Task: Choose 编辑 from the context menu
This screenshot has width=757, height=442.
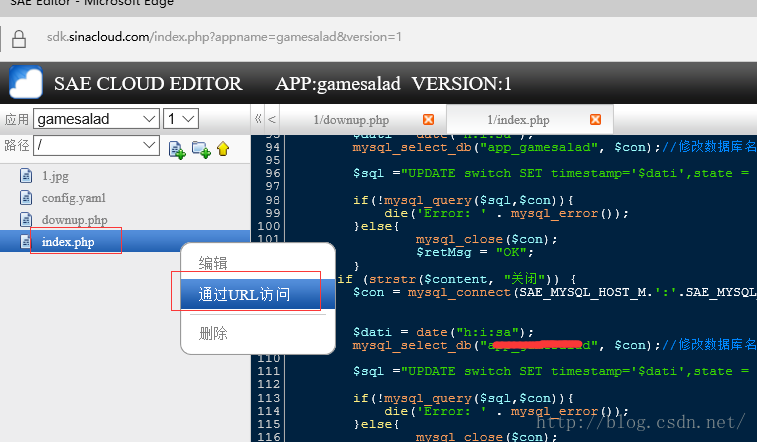Action: 213,263
